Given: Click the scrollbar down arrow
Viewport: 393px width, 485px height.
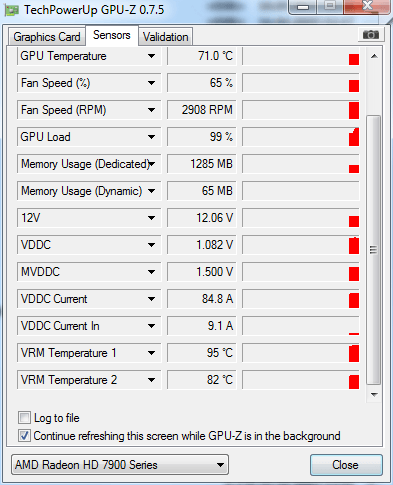Looking at the screenshot, I should click(374, 395).
